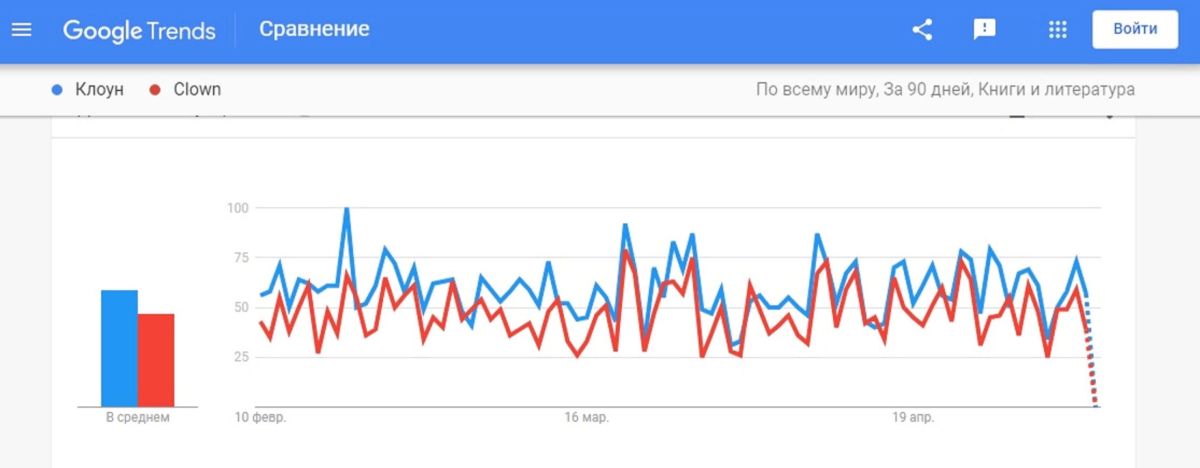Click the 16 мар. date label
The image size is (1200, 468).
click(x=586, y=417)
